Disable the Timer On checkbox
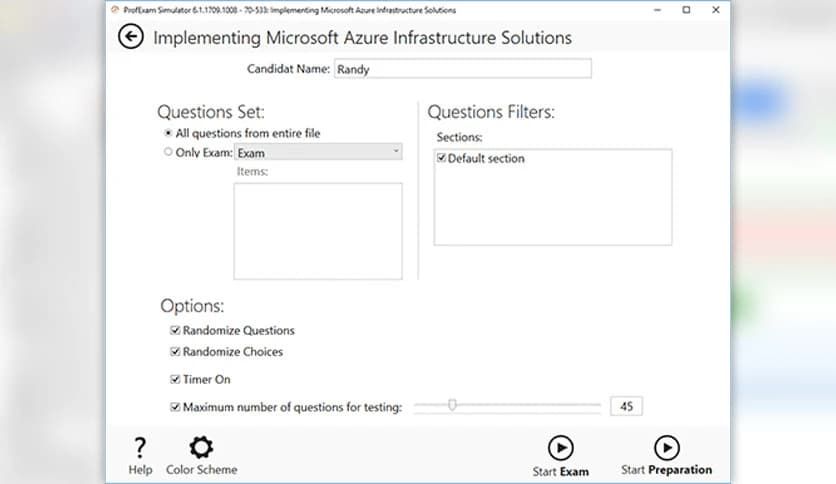 pyautogui.click(x=175, y=380)
